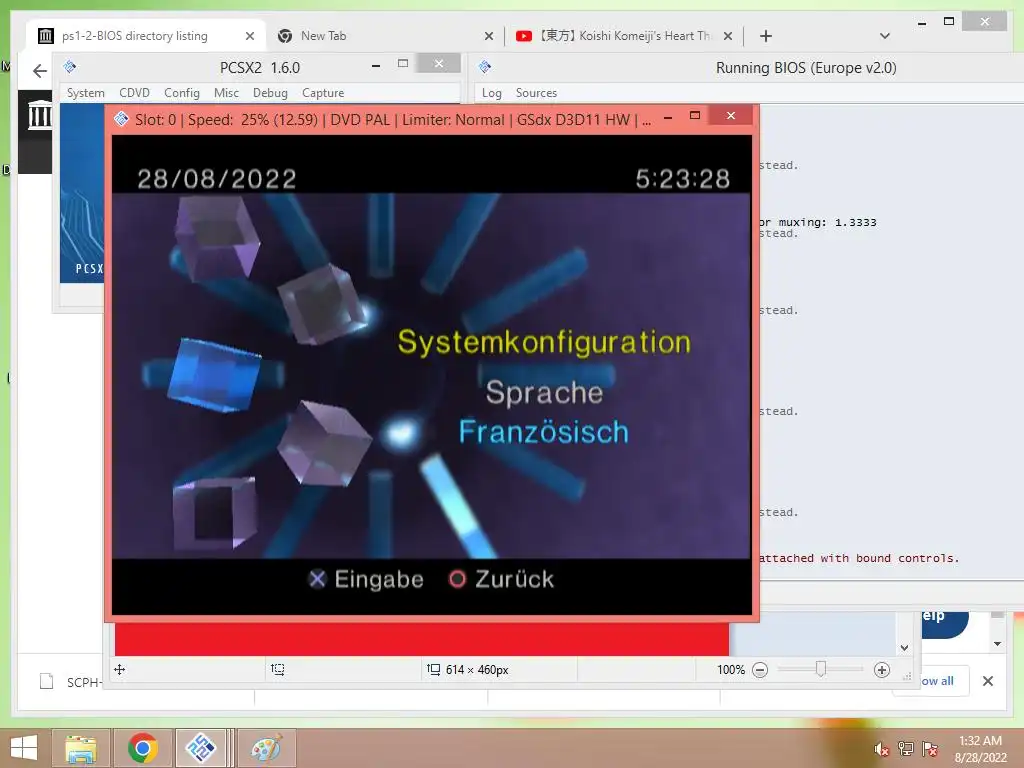The image size is (1024, 768).
Task: Click the browser page scrollbar down arrow
Action: (x=997, y=644)
